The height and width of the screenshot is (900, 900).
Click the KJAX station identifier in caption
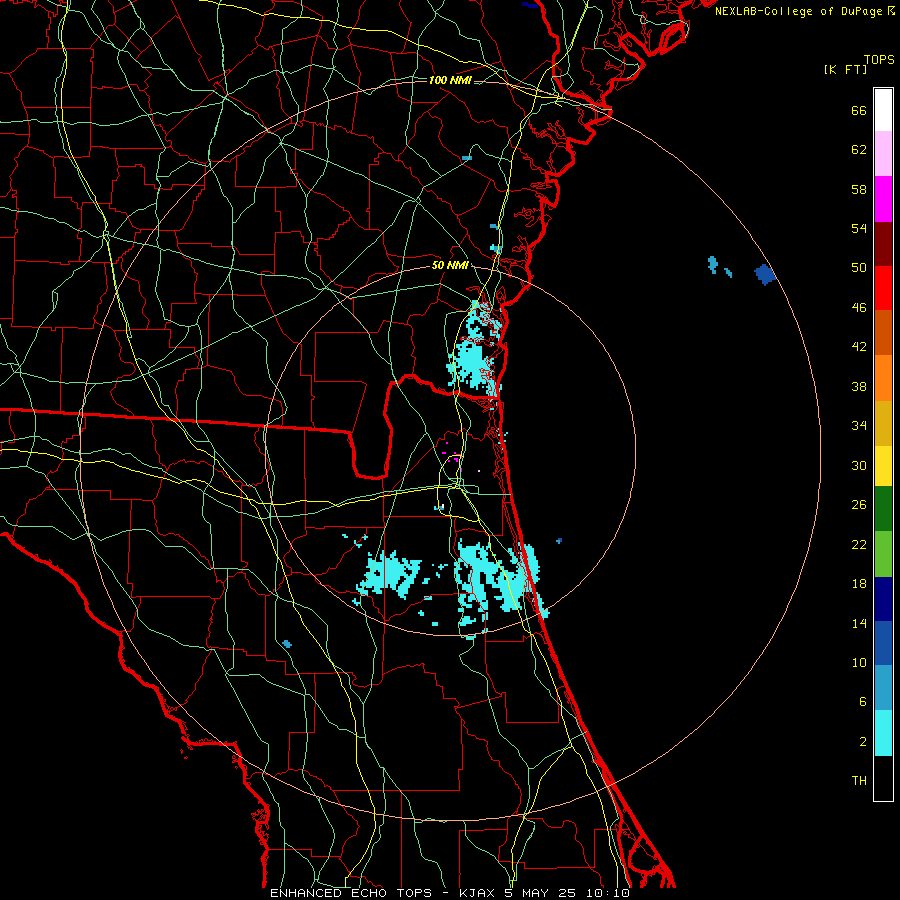(479, 893)
